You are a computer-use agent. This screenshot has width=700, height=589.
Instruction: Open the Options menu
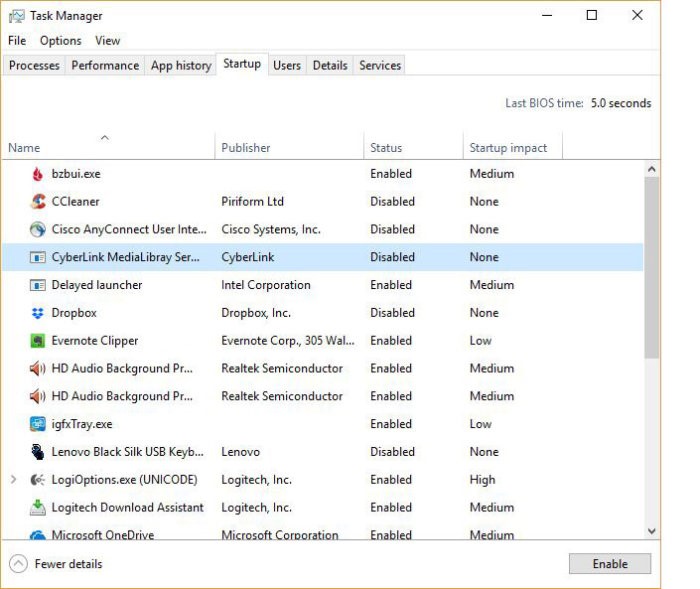click(x=61, y=41)
